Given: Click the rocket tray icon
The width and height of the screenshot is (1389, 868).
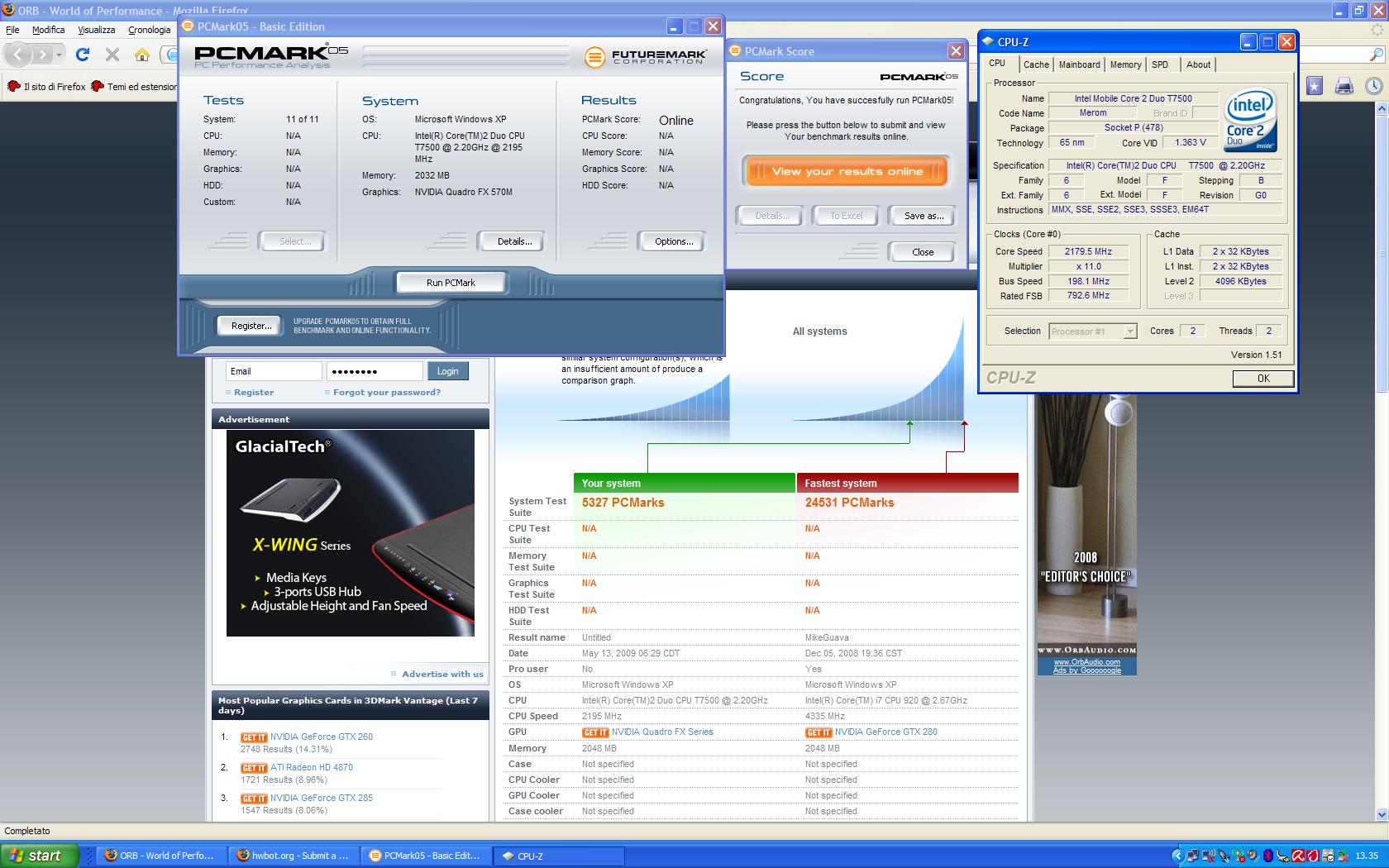Looking at the screenshot, I should pyautogui.click(x=1224, y=856).
